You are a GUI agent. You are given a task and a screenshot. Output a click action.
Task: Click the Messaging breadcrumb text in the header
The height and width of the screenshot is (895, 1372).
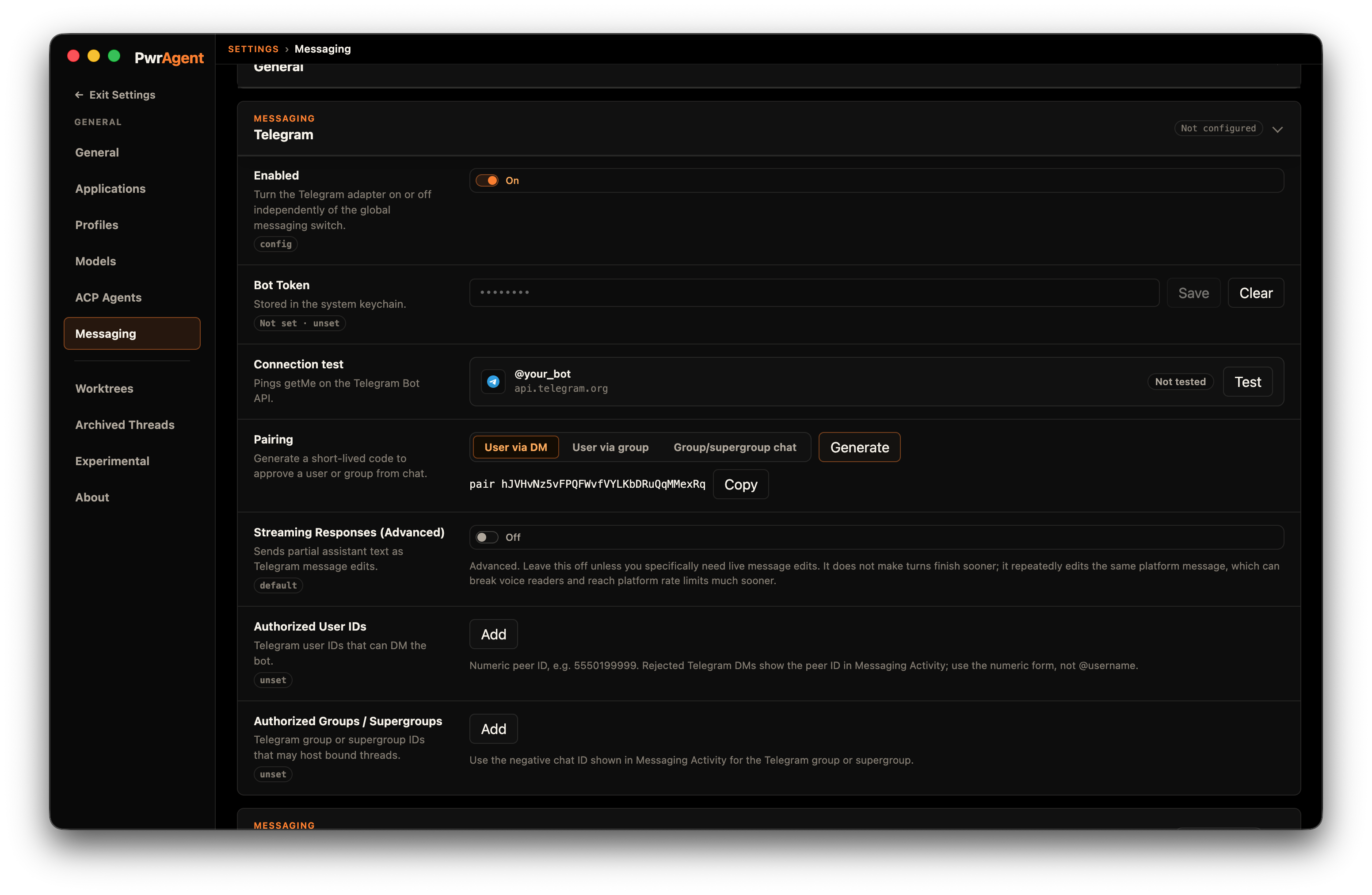pos(322,49)
